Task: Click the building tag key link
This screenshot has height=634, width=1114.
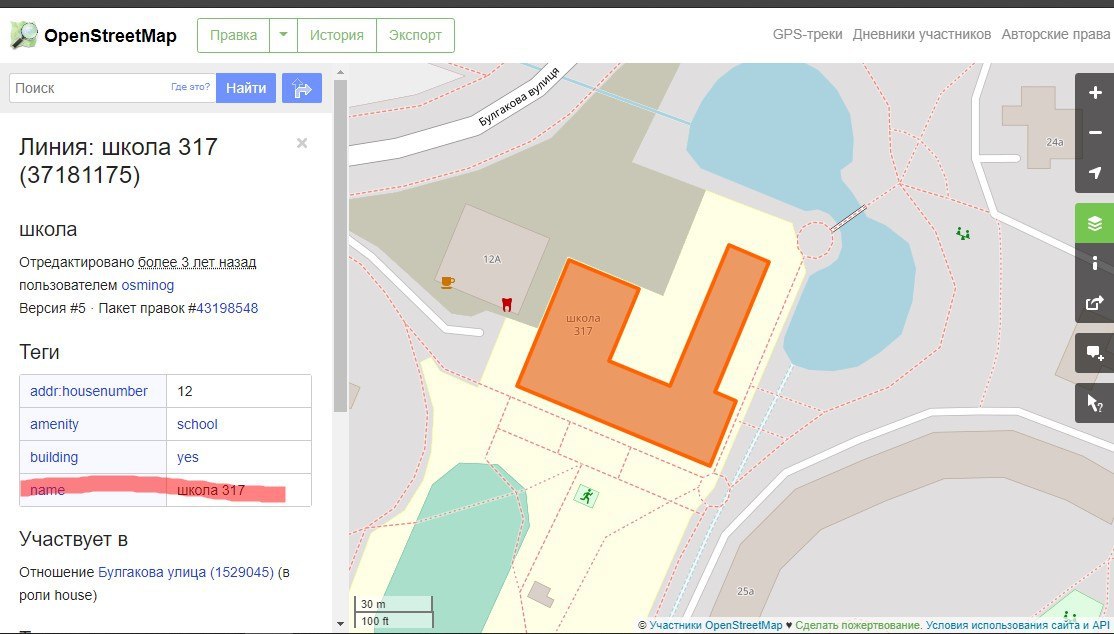Action: tap(54, 457)
